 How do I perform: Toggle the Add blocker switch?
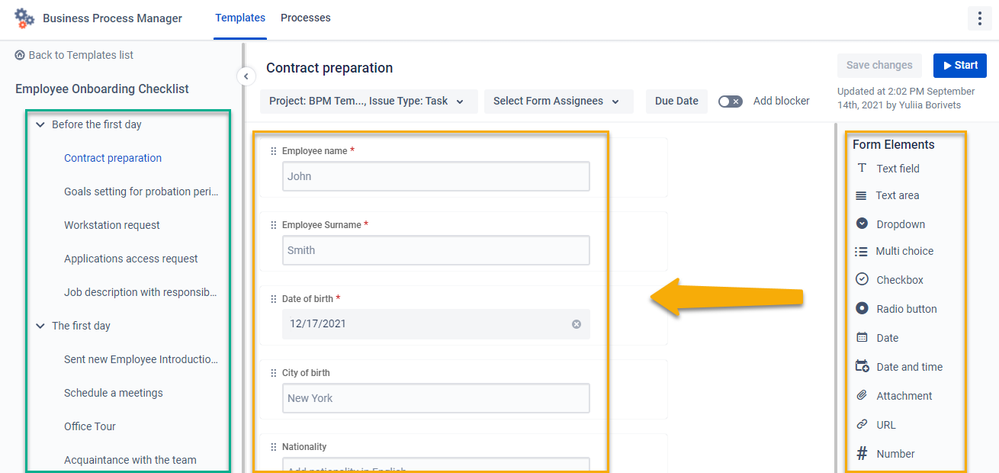tap(730, 101)
